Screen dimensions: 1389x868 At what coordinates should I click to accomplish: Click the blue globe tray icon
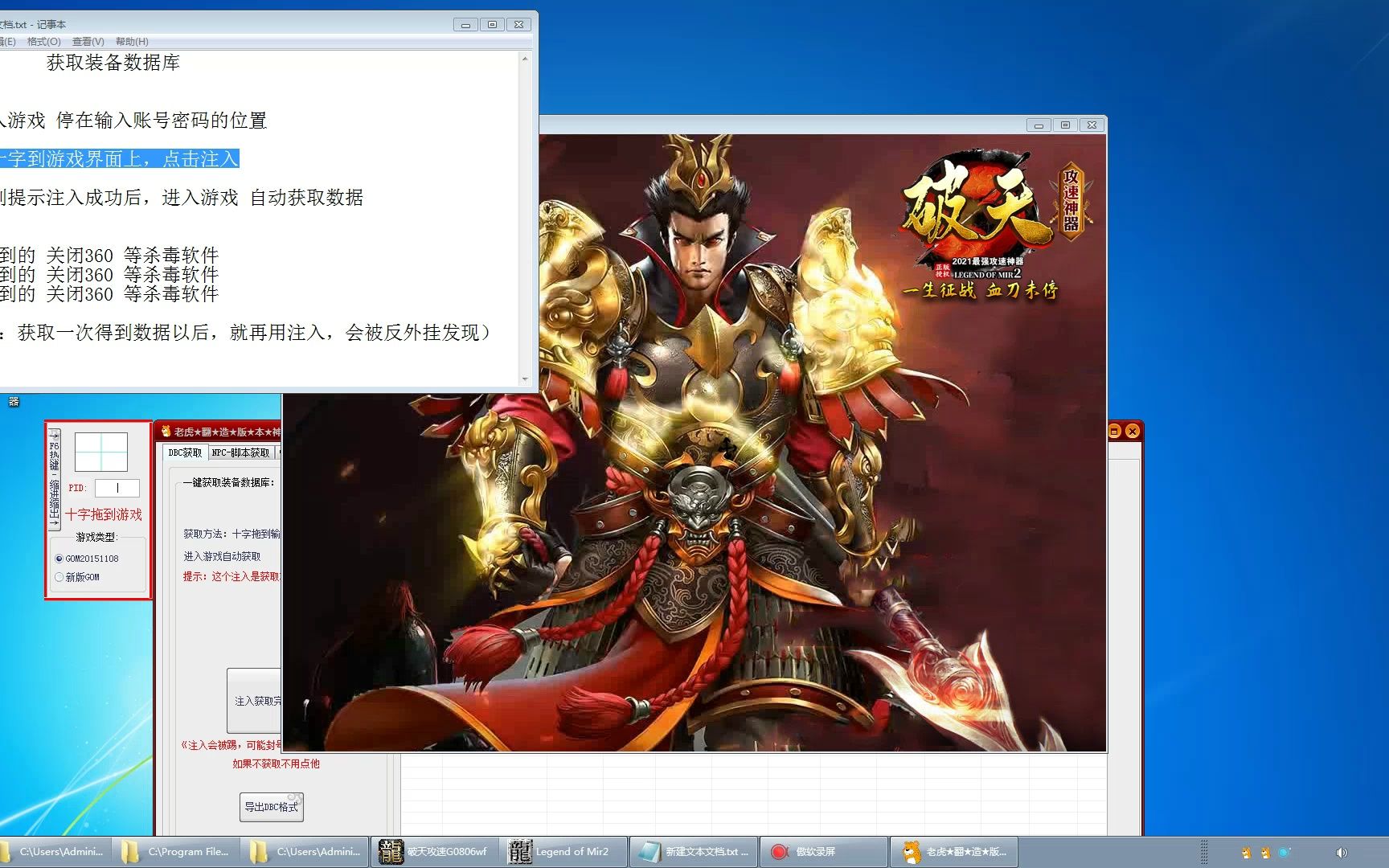click(1284, 853)
